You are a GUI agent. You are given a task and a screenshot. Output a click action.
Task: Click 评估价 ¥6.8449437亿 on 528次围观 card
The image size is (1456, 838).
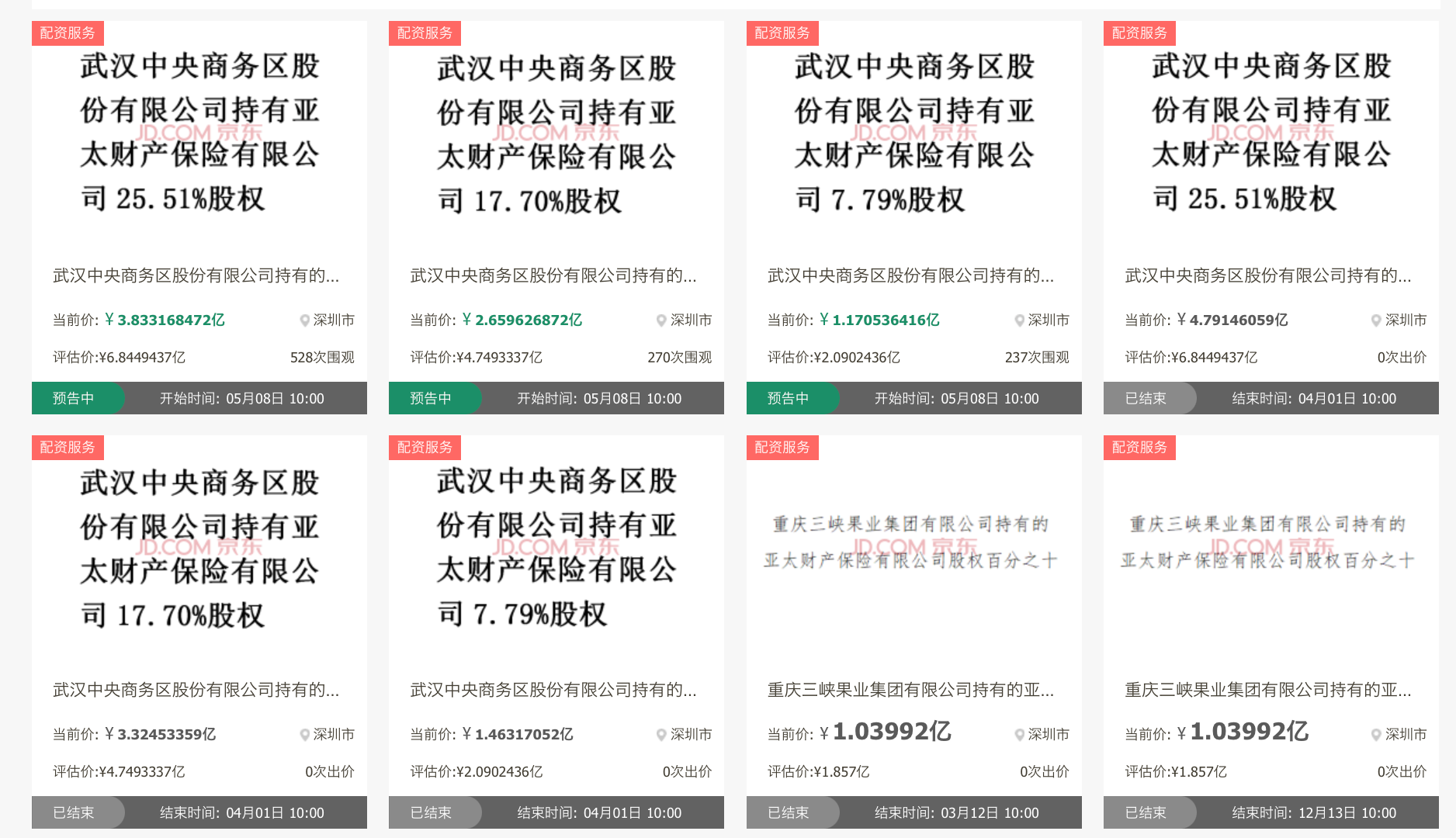click(120, 358)
